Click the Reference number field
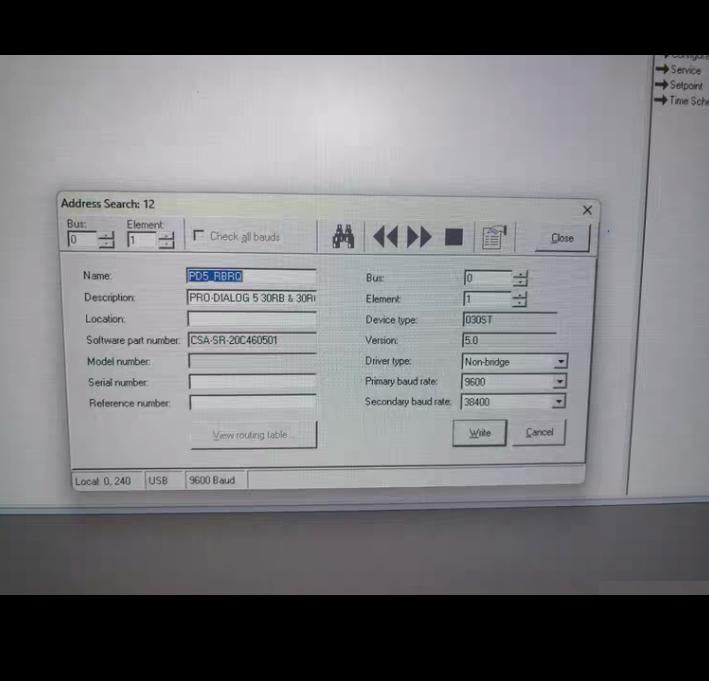Viewport: 709px width, 681px height. [253, 402]
